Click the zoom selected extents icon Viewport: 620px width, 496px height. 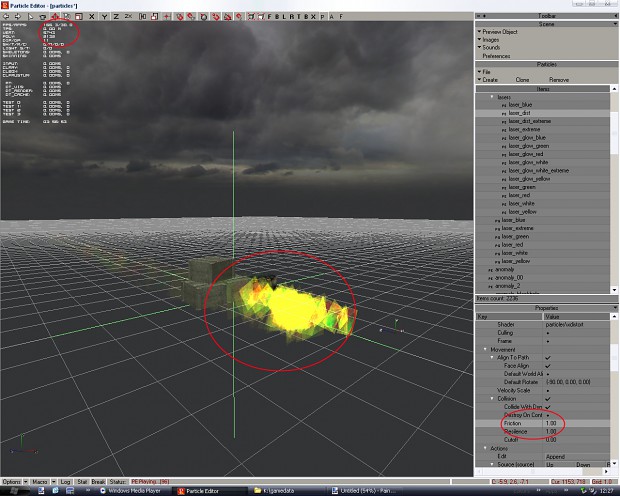click(261, 17)
